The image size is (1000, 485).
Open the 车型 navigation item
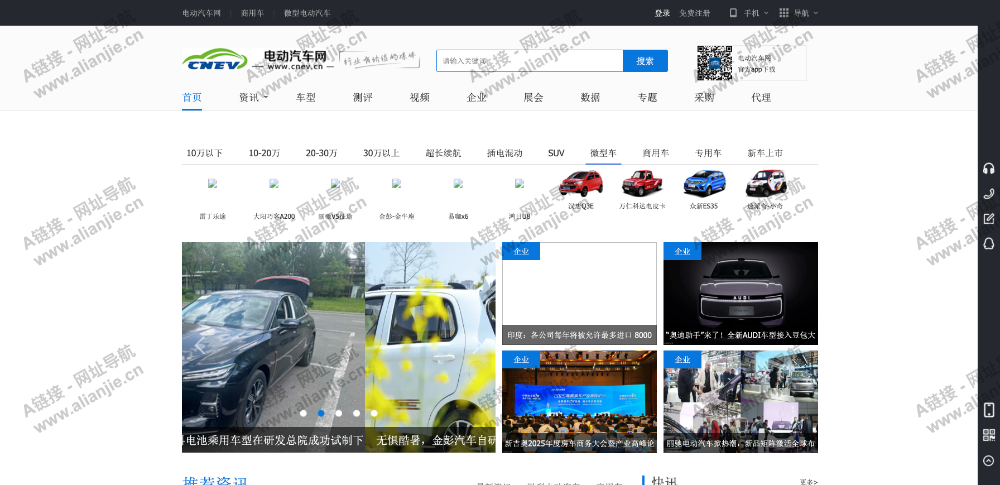(305, 98)
